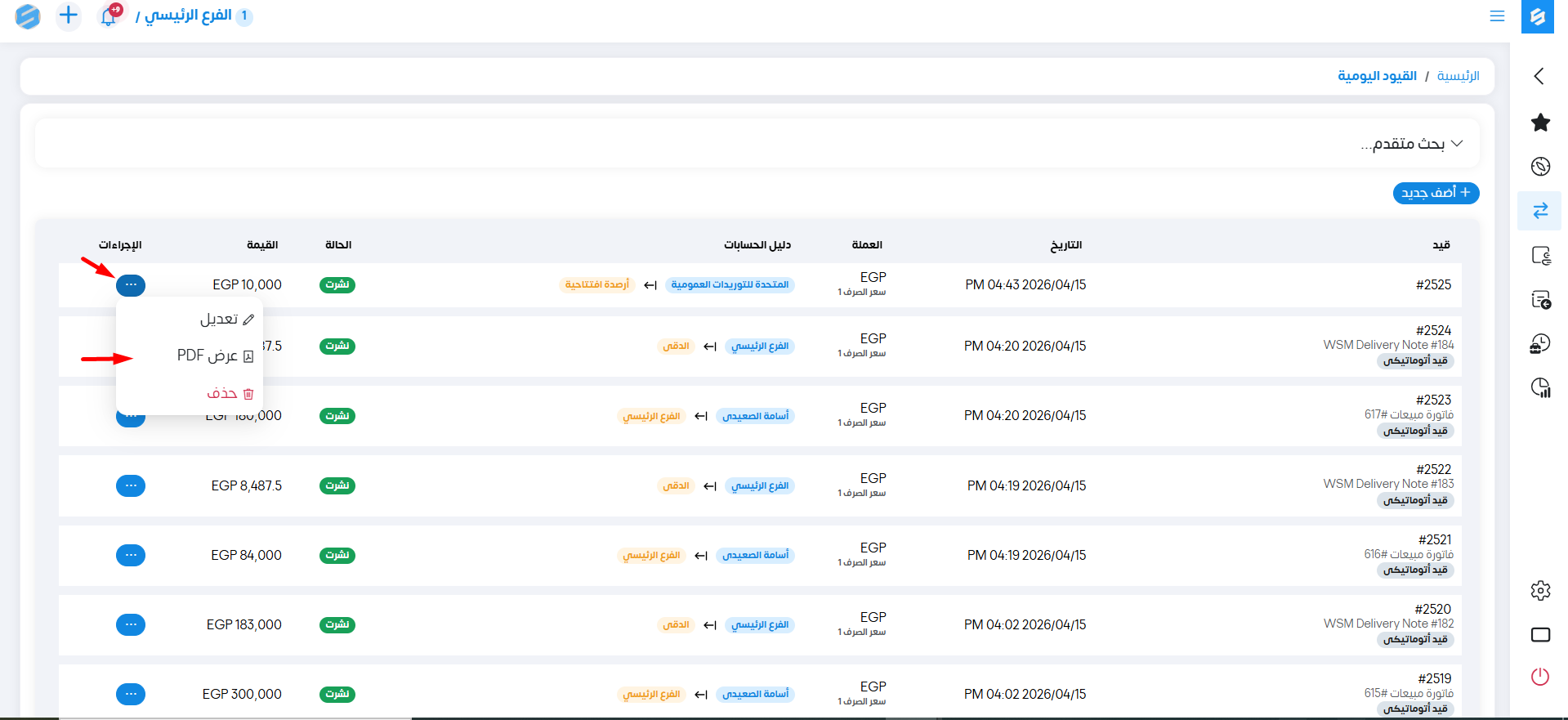Open the favorites star in sidebar
Image resolution: width=1568 pixels, height=720 pixels.
[1540, 123]
